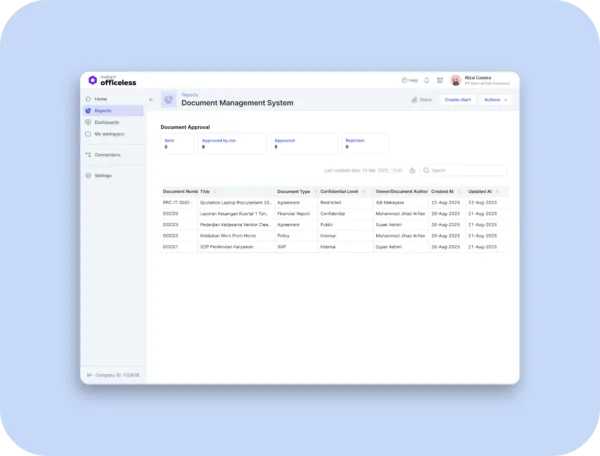Open the Help link in the header
This screenshot has width=600, height=456.
[410, 80]
